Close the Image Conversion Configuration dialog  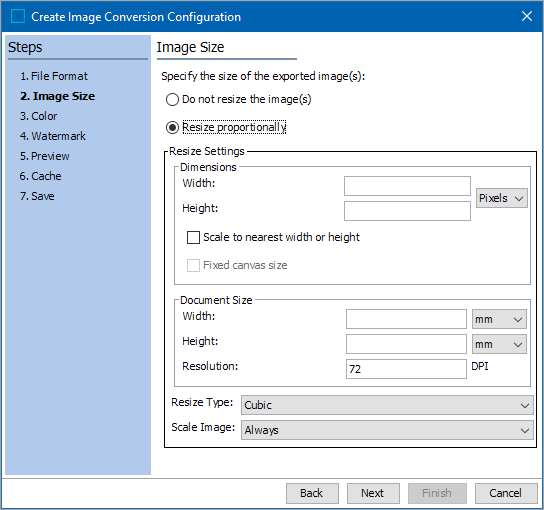526,16
